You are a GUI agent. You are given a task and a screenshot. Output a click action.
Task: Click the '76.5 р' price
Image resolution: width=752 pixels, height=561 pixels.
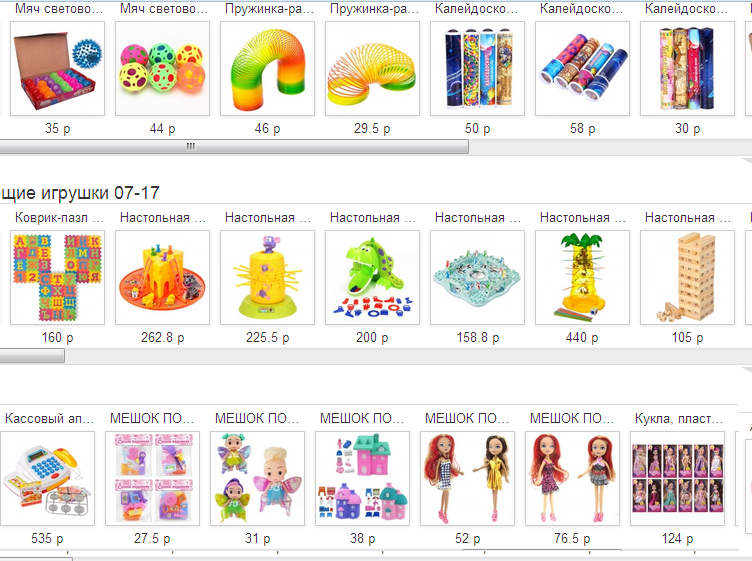572,538
